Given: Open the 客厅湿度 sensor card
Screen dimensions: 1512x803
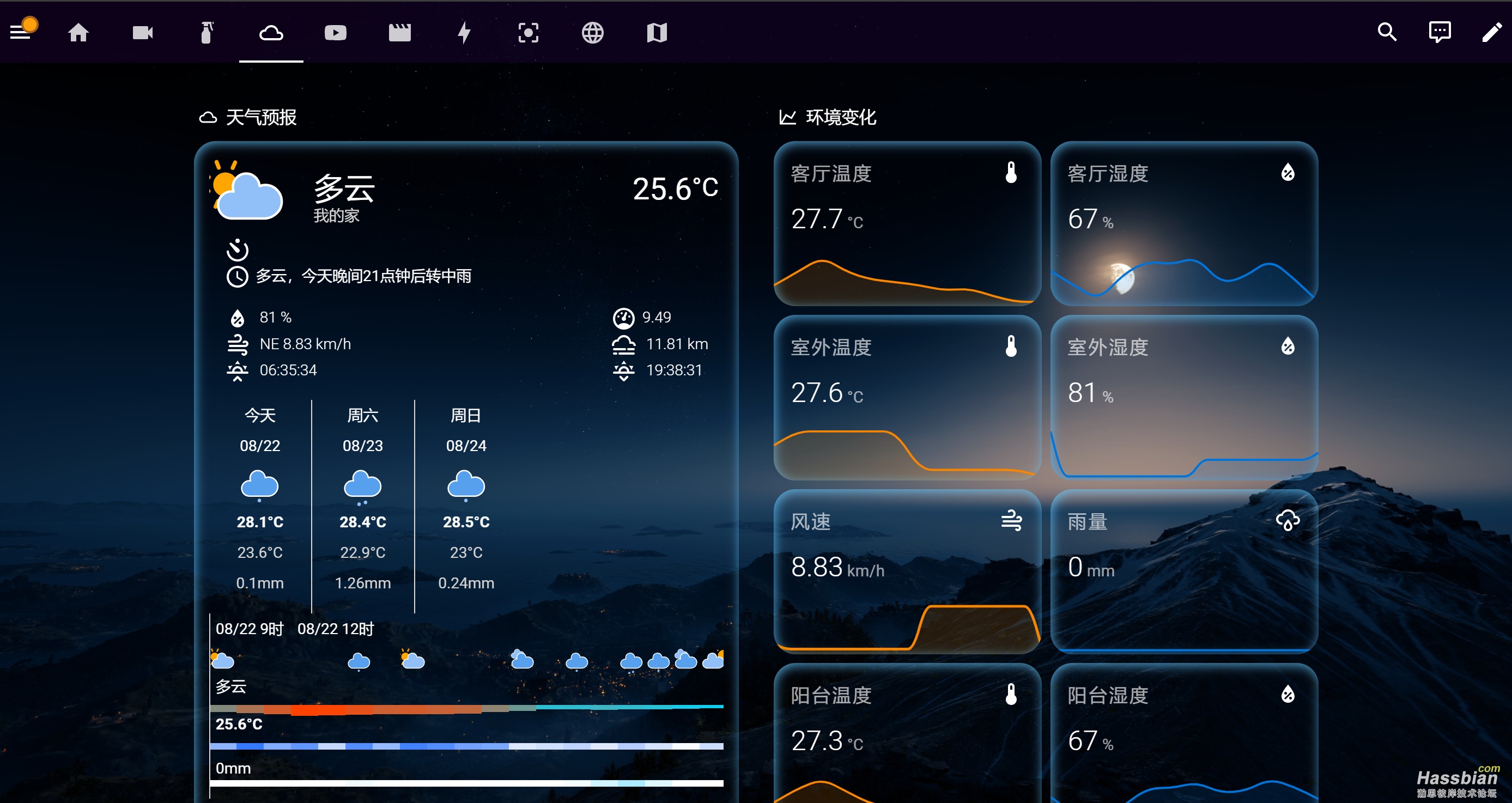Looking at the screenshot, I should click(x=1184, y=223).
